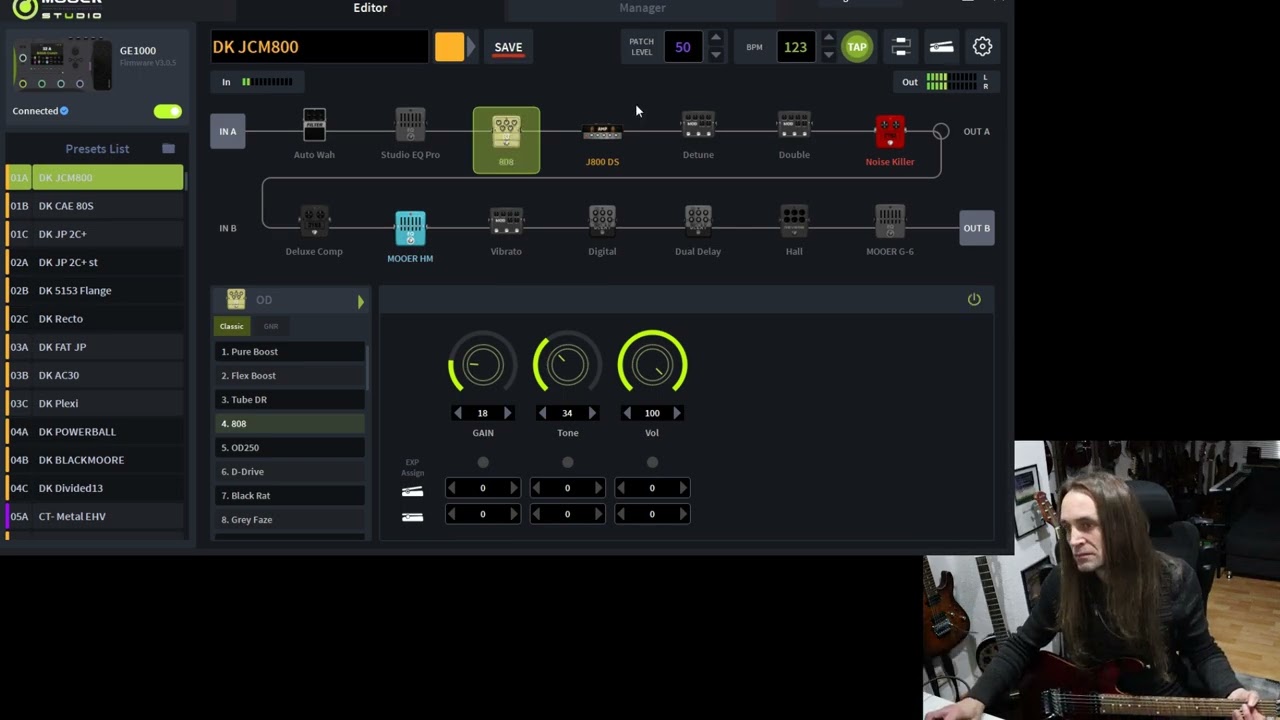The image size is (1280, 720).
Task: Expand the OD module list arrow
Action: (x=361, y=300)
